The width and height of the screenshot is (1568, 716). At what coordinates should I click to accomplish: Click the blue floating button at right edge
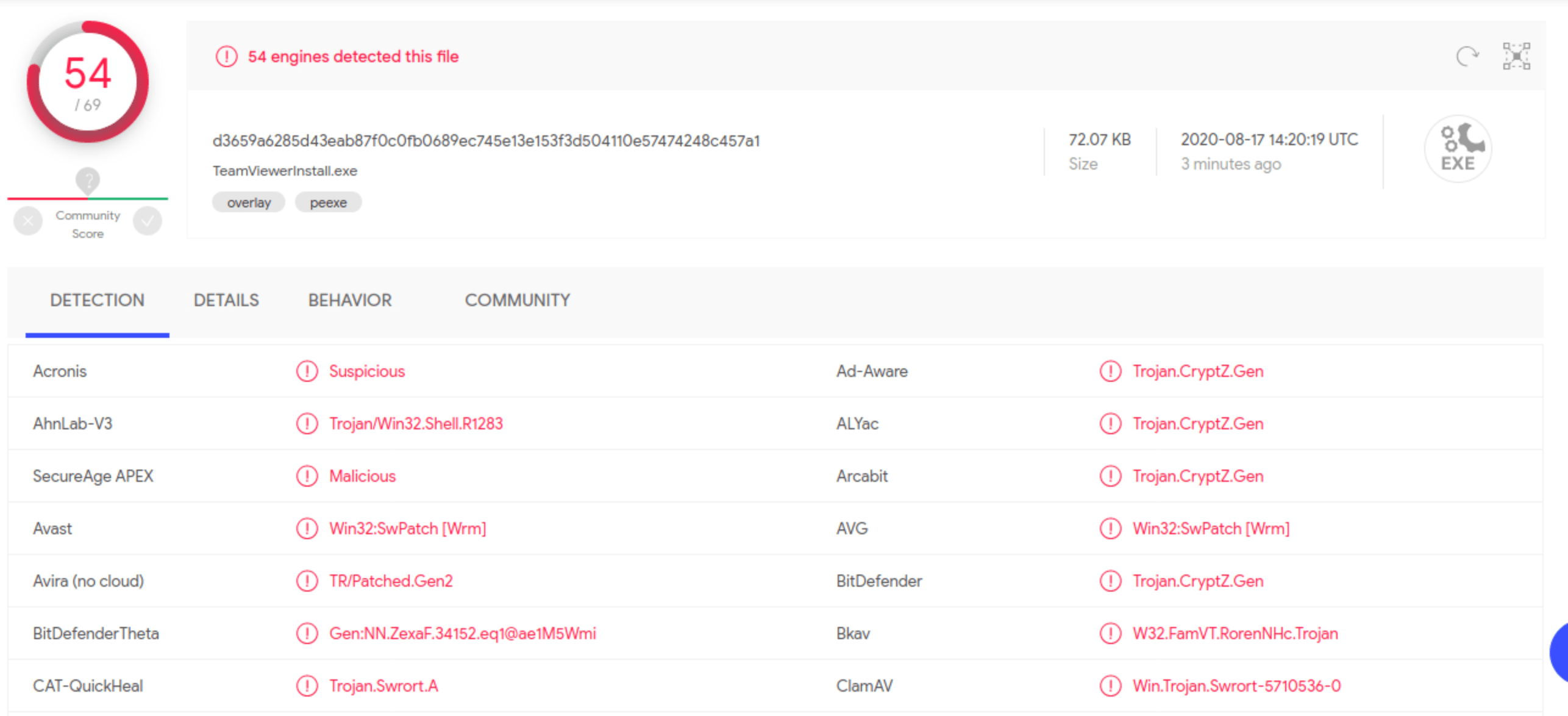[1559, 653]
